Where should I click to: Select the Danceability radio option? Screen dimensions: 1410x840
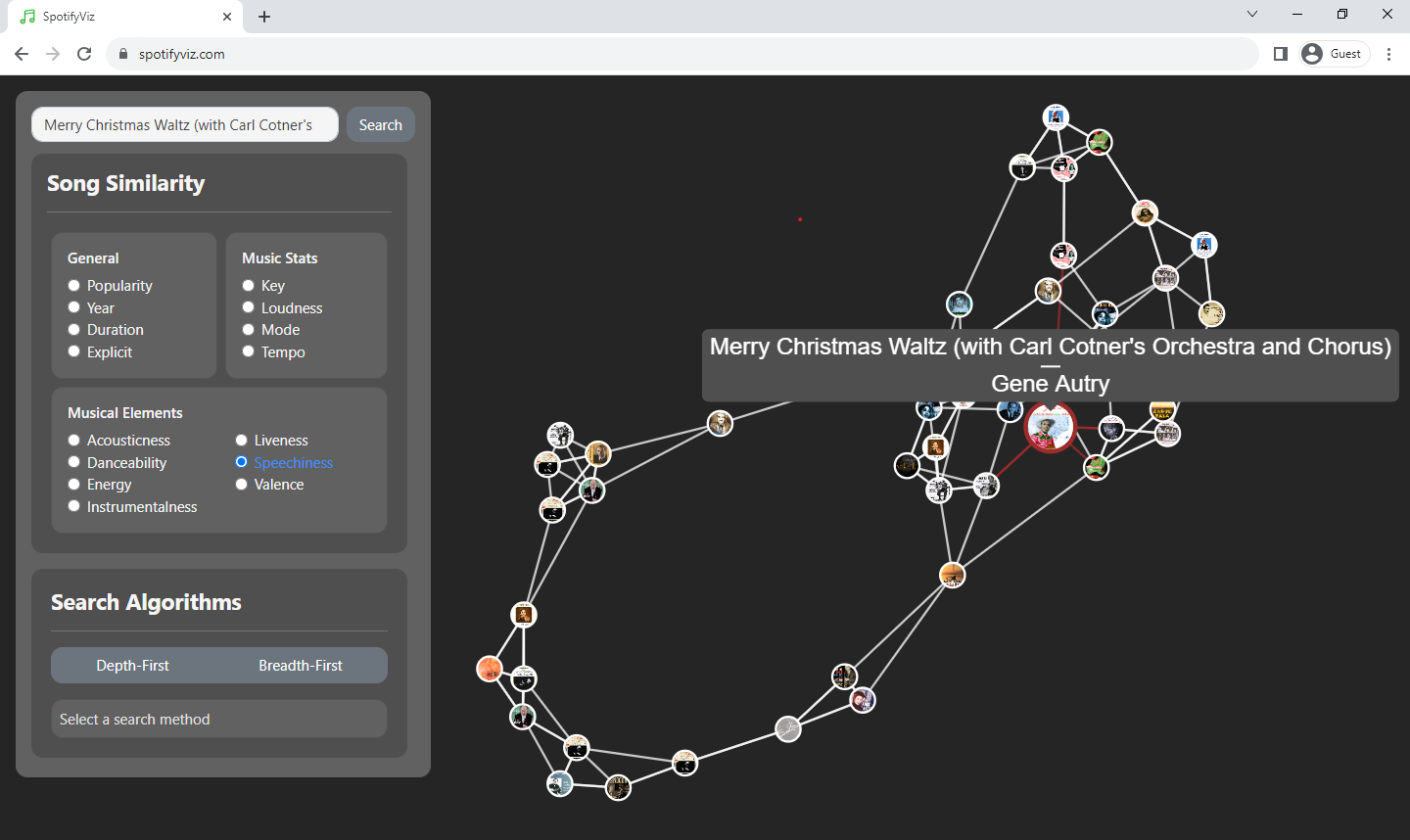[73, 462]
